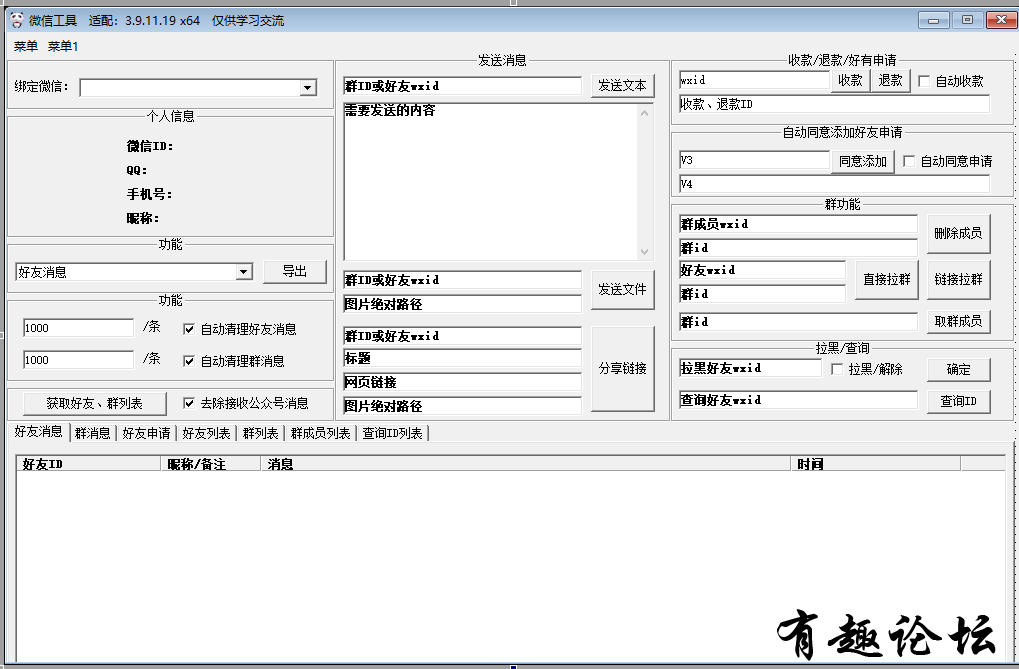Expand the 绑定微信 account dropdown
The height and width of the screenshot is (669, 1019).
click(308, 87)
